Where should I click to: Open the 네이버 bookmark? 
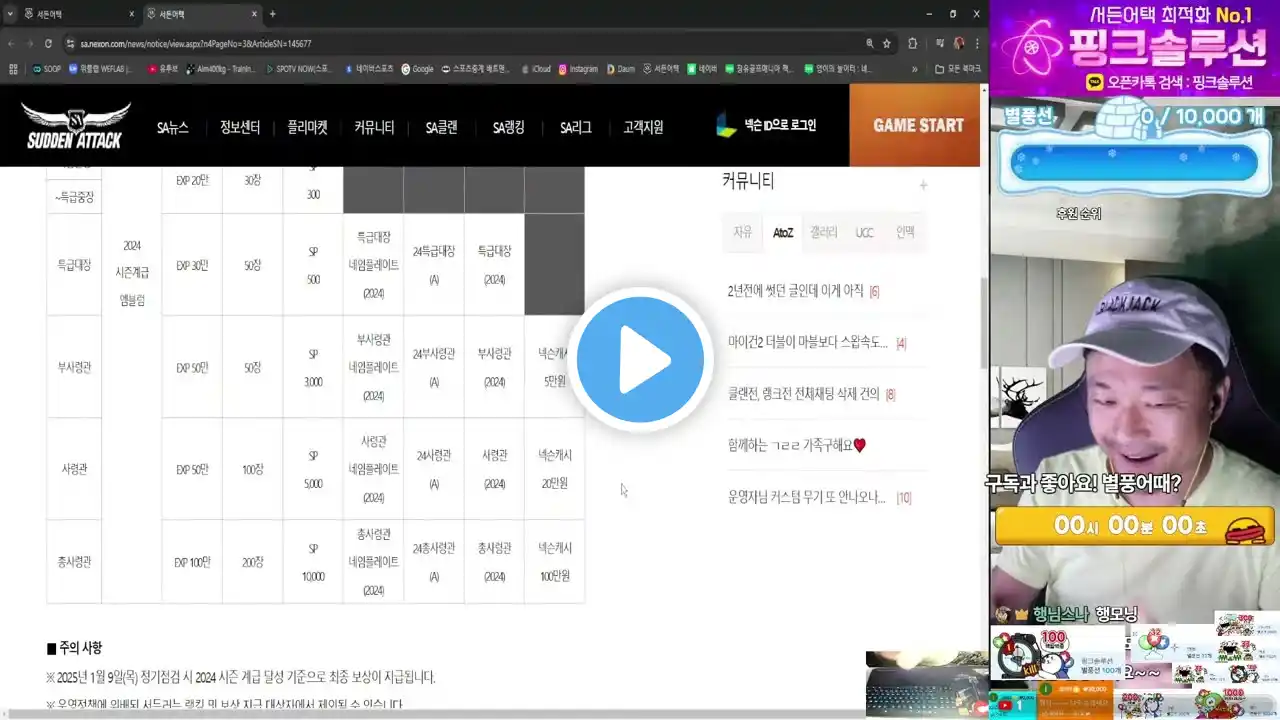702,69
